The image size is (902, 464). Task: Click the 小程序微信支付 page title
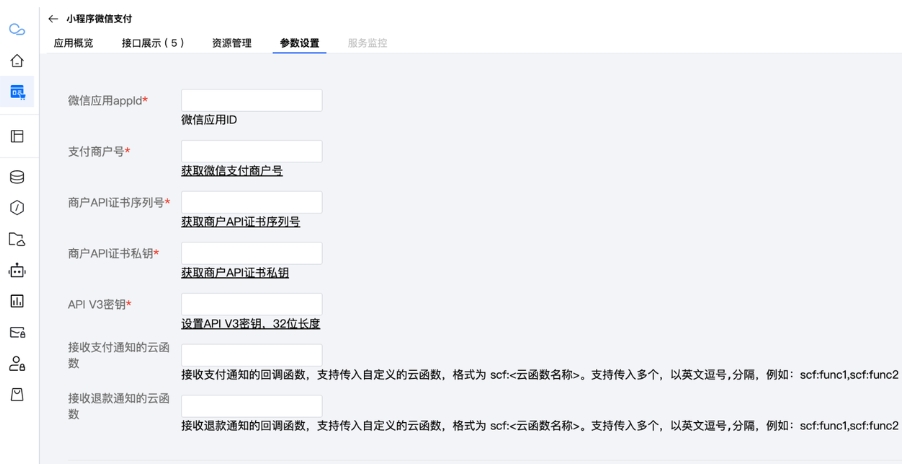point(99,18)
